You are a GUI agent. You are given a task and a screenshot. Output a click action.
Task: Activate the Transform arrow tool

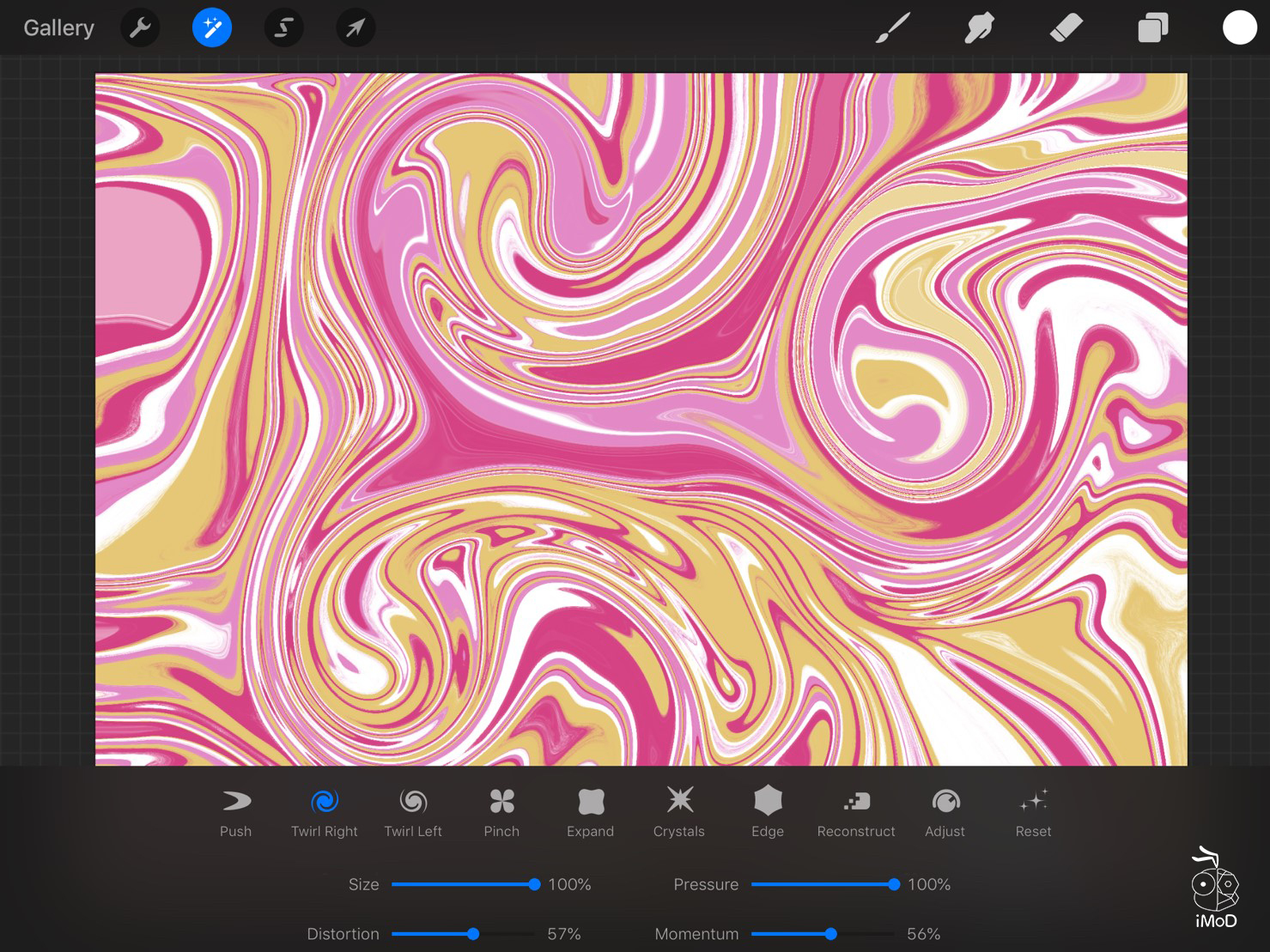(355, 28)
